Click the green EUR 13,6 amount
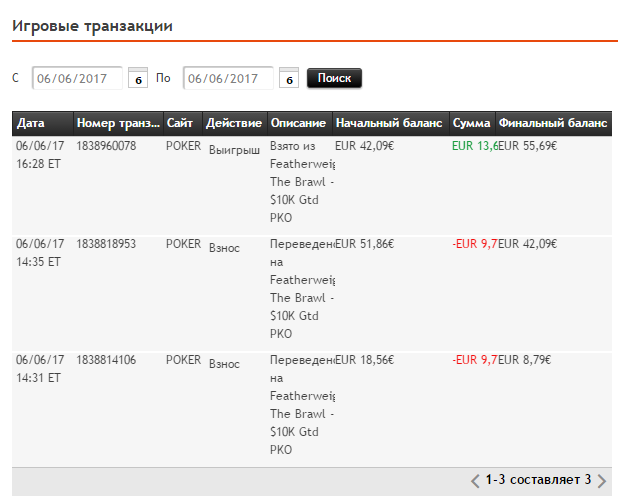Viewport: 618px width, 503px height. point(475,146)
